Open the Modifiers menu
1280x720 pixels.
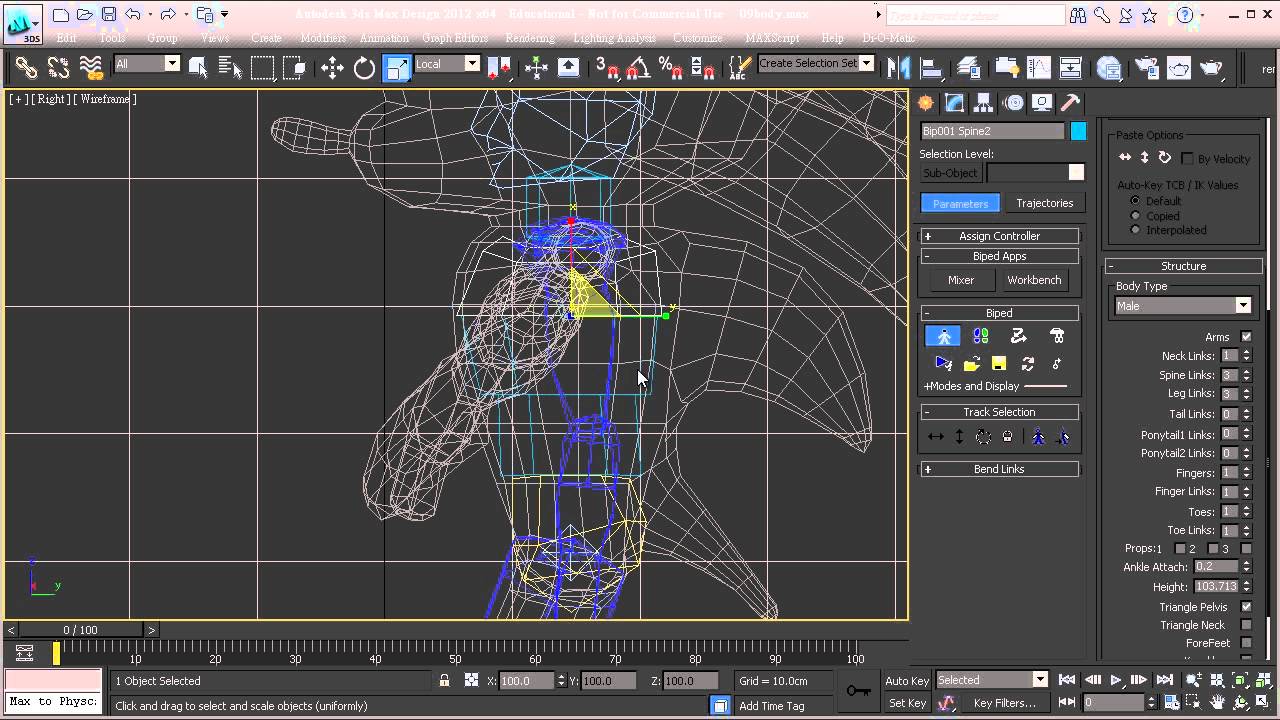point(323,38)
